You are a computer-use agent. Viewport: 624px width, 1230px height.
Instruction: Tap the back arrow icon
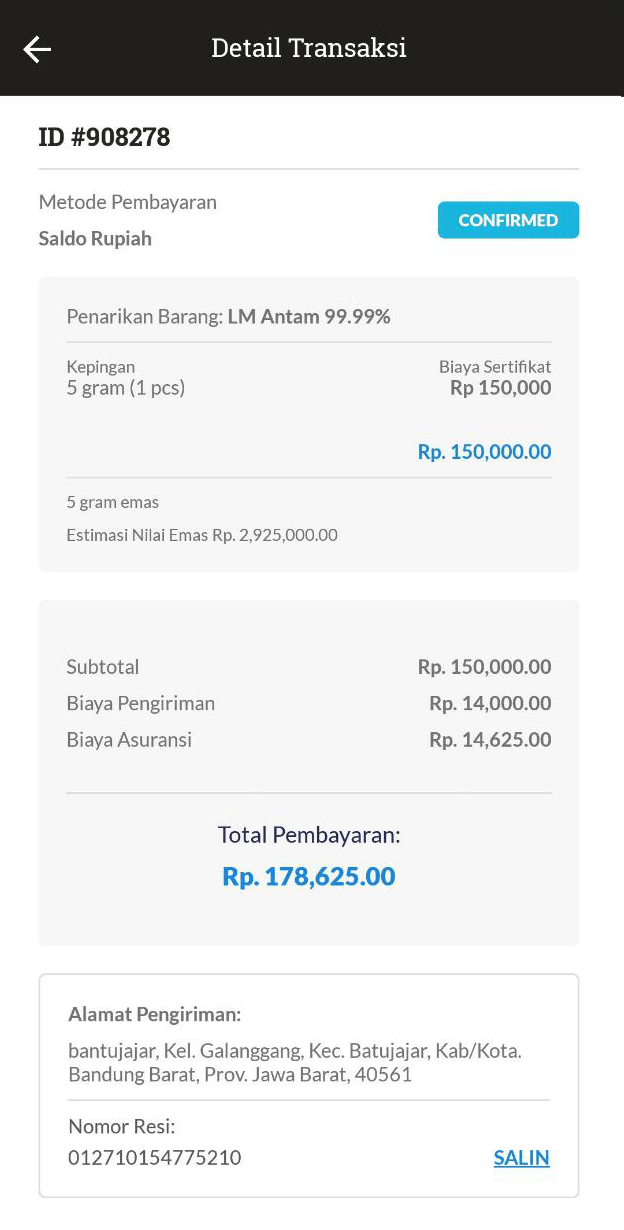pyautogui.click(x=37, y=49)
